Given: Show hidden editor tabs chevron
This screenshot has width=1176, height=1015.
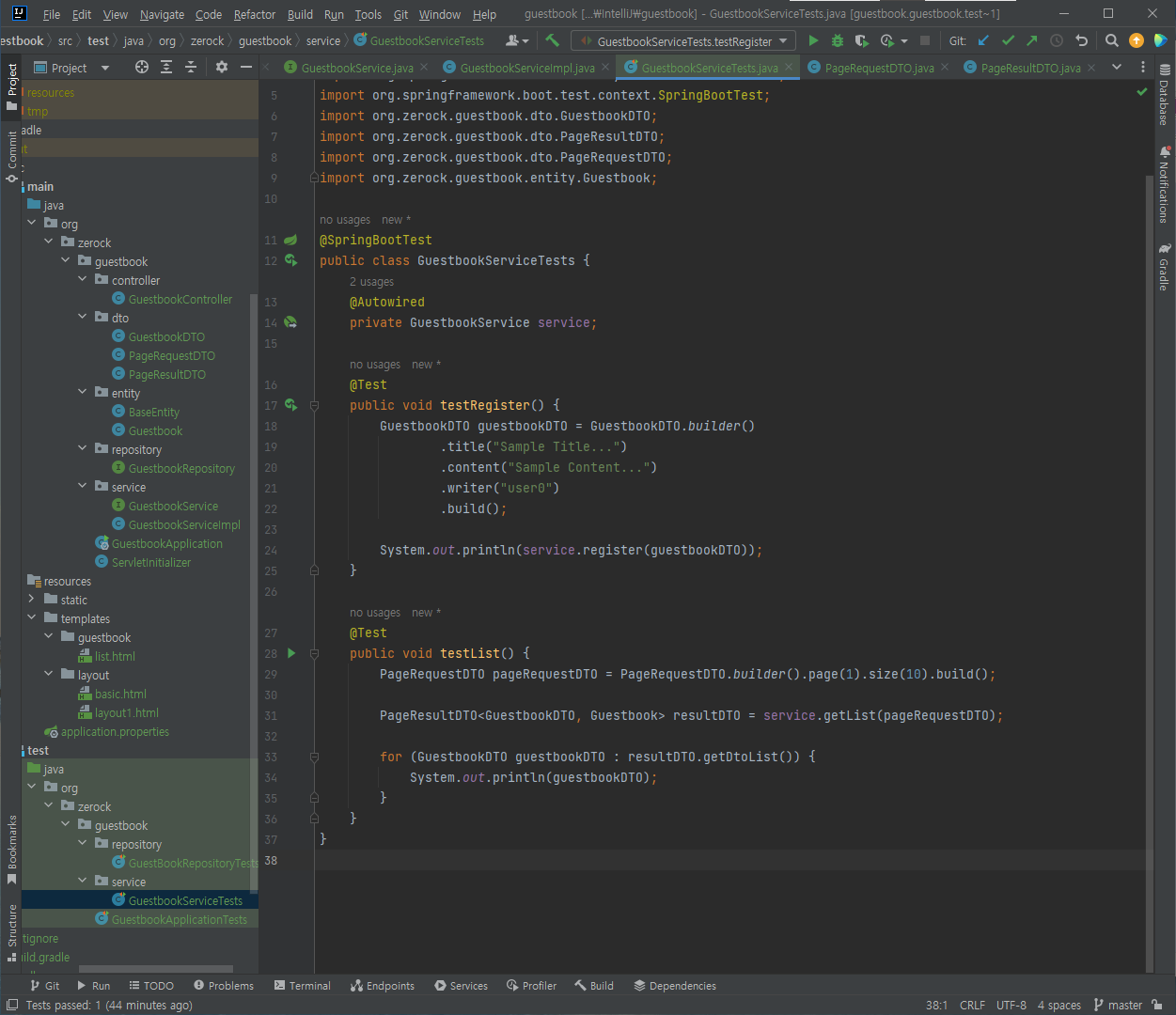Looking at the screenshot, I should (x=1117, y=67).
